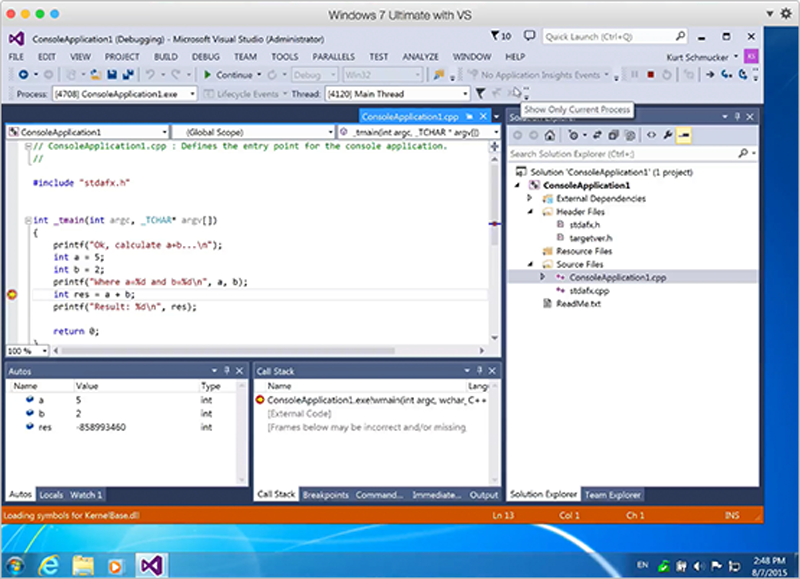The height and width of the screenshot is (579, 800).
Task: Toggle the highlighted Preview Selected Items button
Action: coord(684,135)
